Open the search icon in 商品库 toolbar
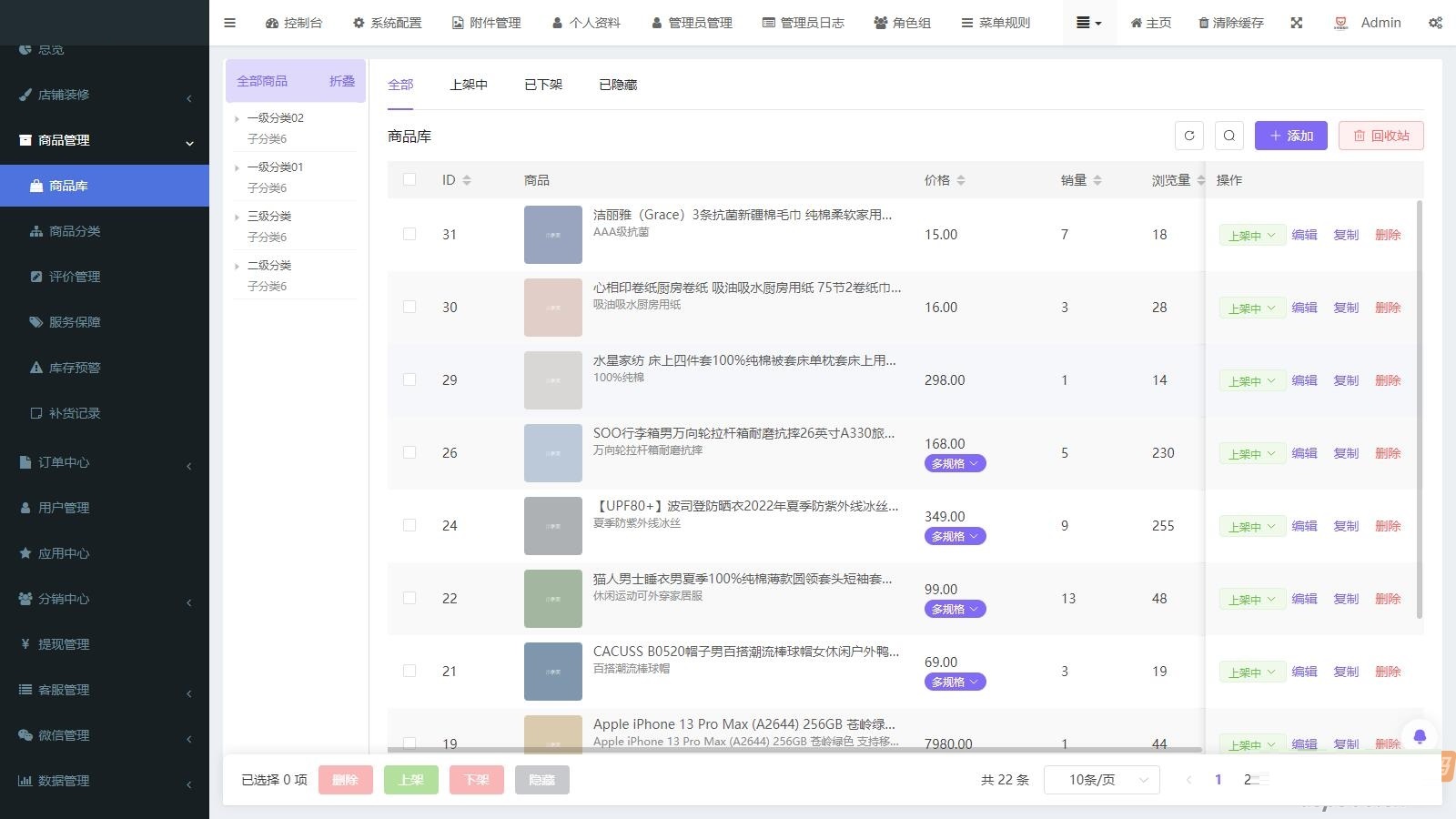Image resolution: width=1456 pixels, height=819 pixels. 1229,136
